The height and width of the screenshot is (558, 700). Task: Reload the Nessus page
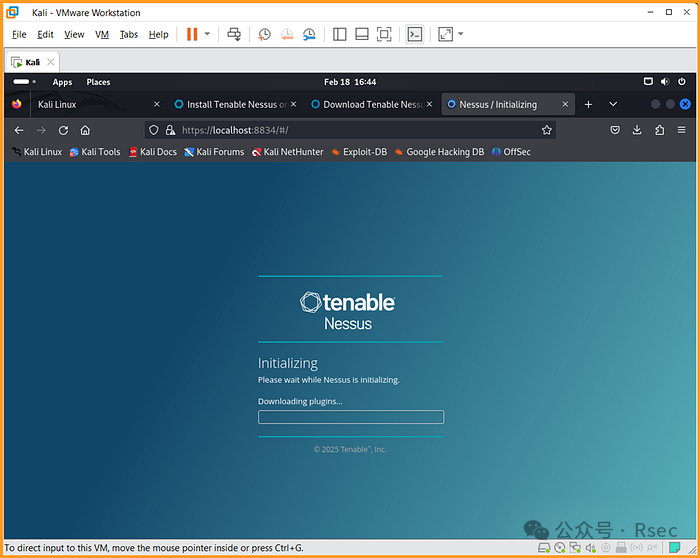pyautogui.click(x=63, y=130)
